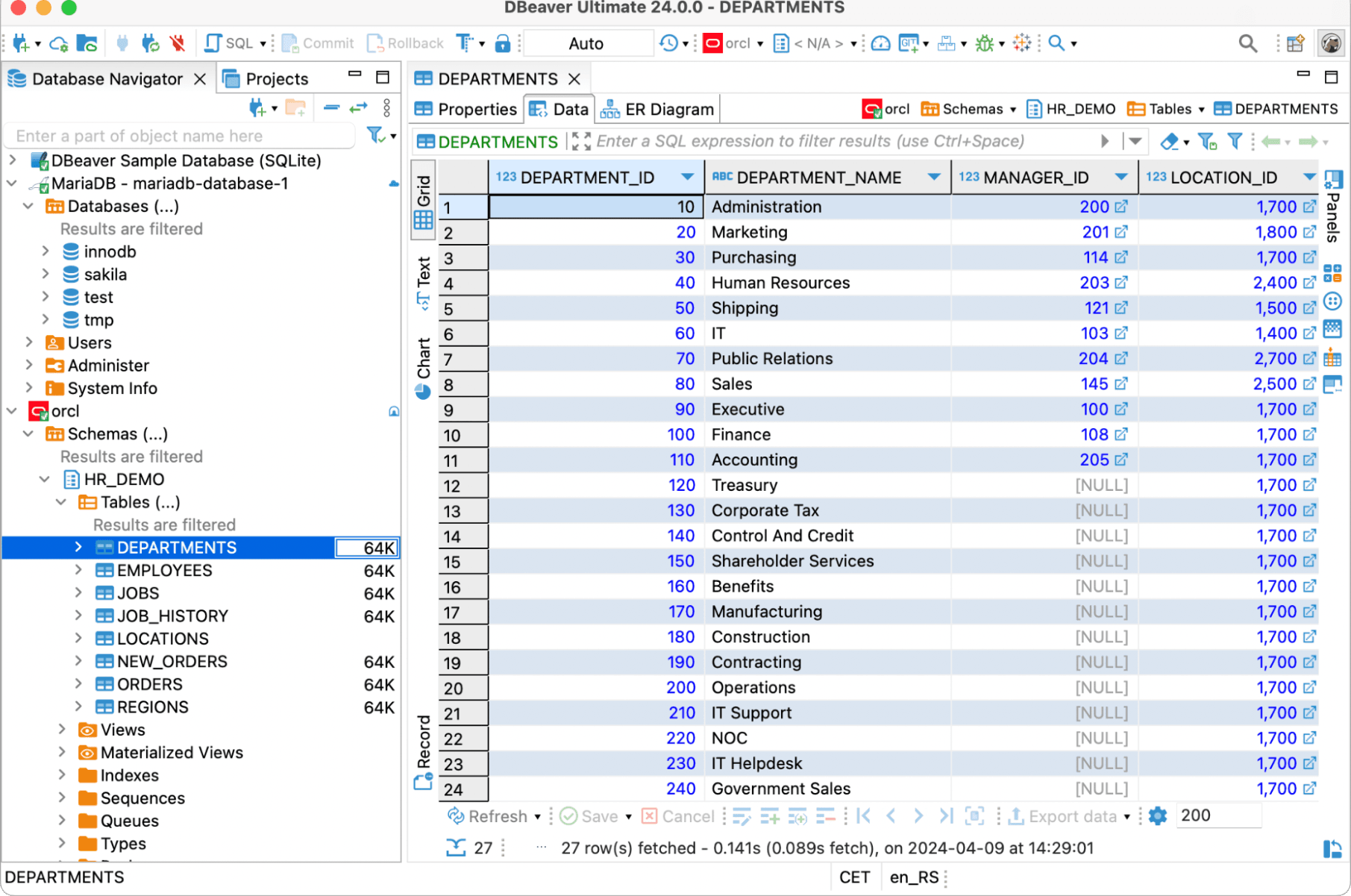Open the filter settings funnel in navigator
This screenshot has height=896, width=1351.
click(x=376, y=135)
